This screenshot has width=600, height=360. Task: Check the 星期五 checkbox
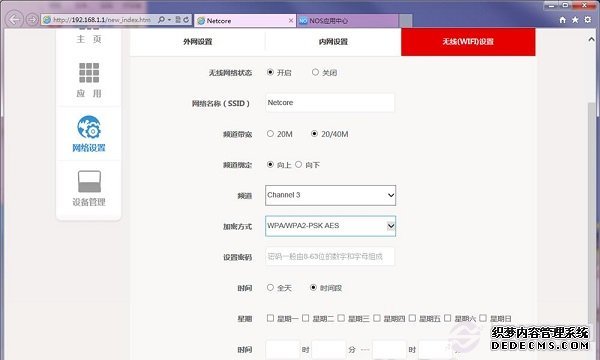coord(412,318)
